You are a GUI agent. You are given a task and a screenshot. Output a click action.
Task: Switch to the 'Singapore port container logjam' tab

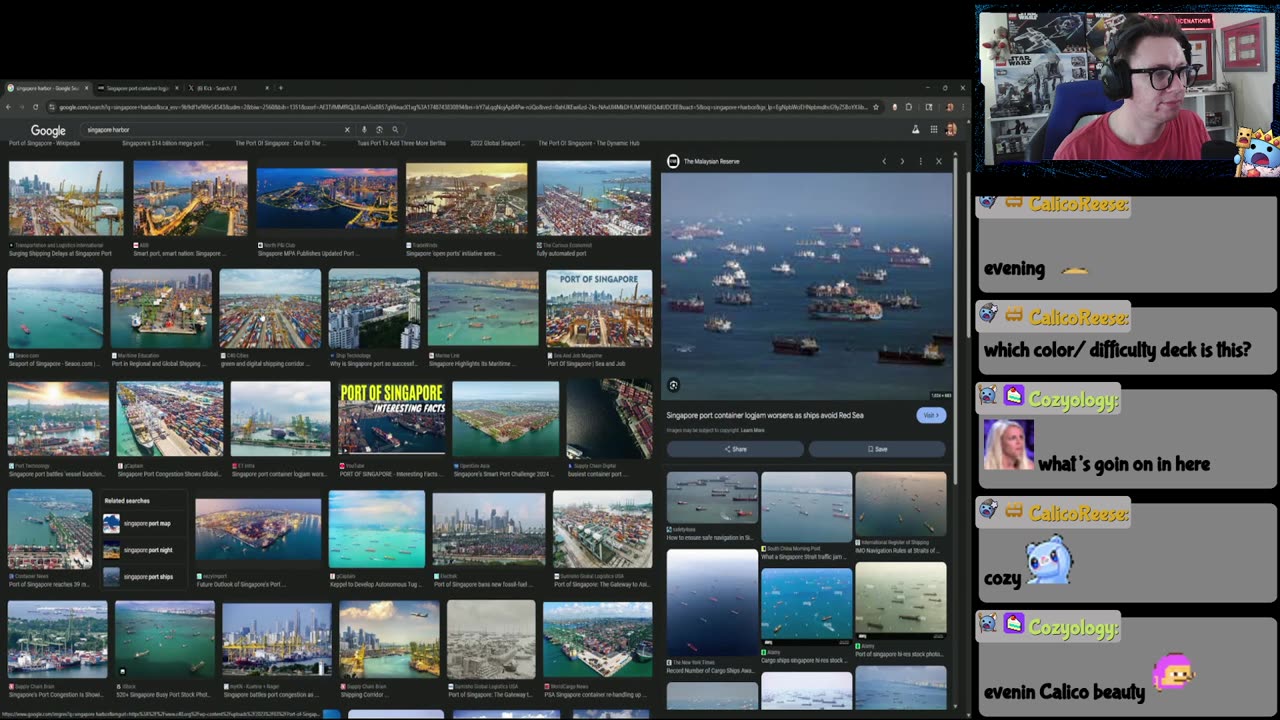138,88
